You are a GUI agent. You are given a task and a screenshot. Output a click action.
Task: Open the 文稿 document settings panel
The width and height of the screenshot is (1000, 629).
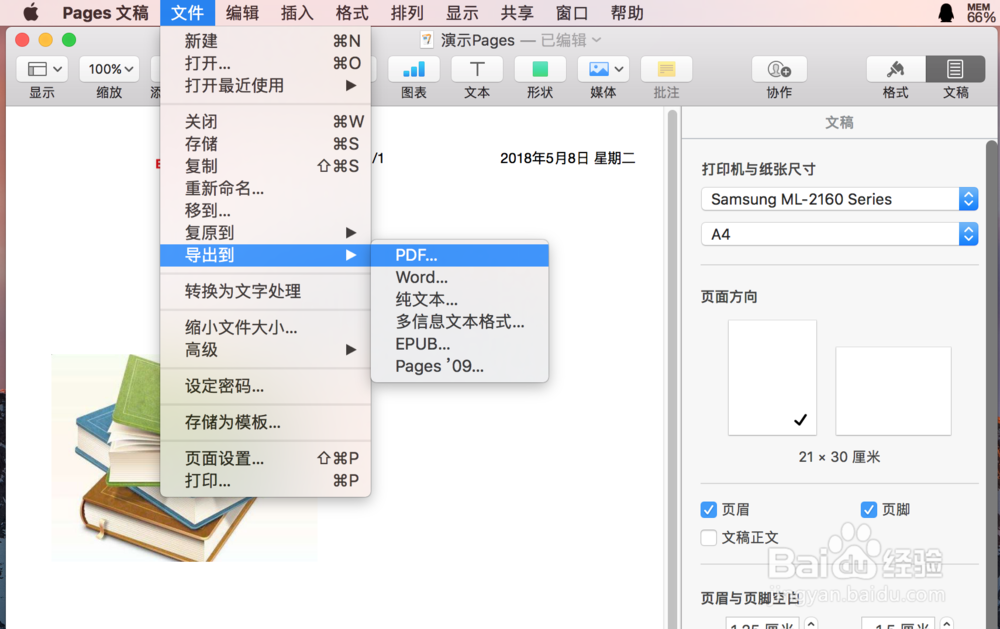pos(955,70)
